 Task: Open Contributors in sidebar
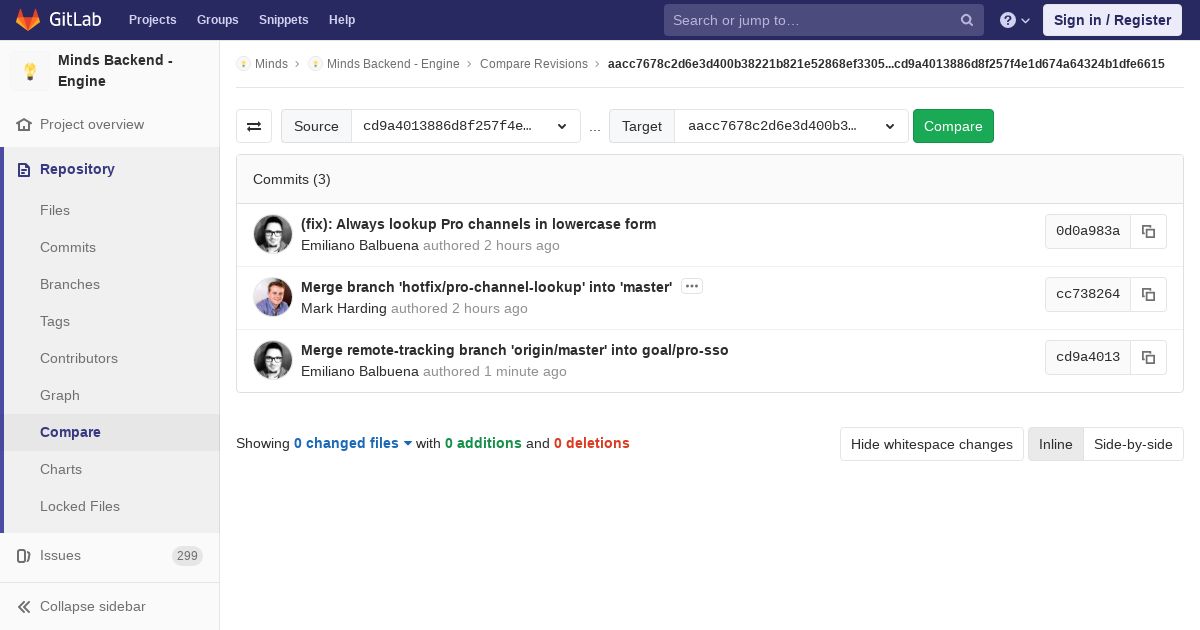point(79,358)
